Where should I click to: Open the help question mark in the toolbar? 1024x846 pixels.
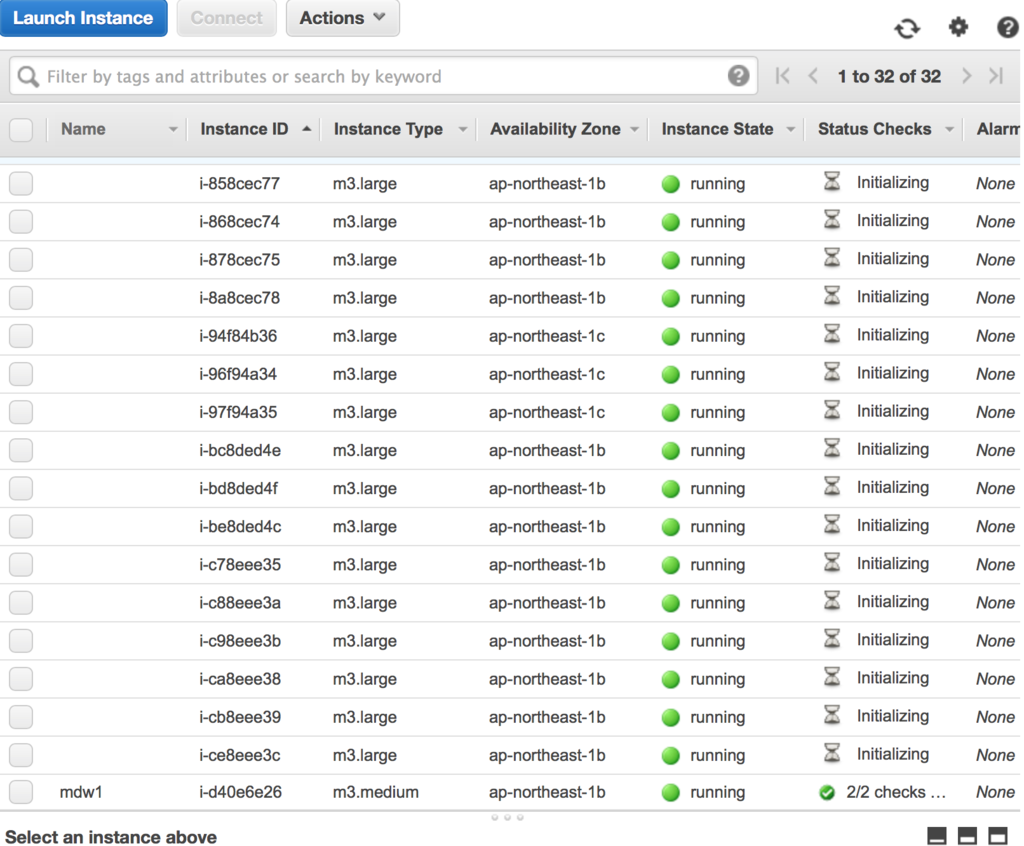1008,27
